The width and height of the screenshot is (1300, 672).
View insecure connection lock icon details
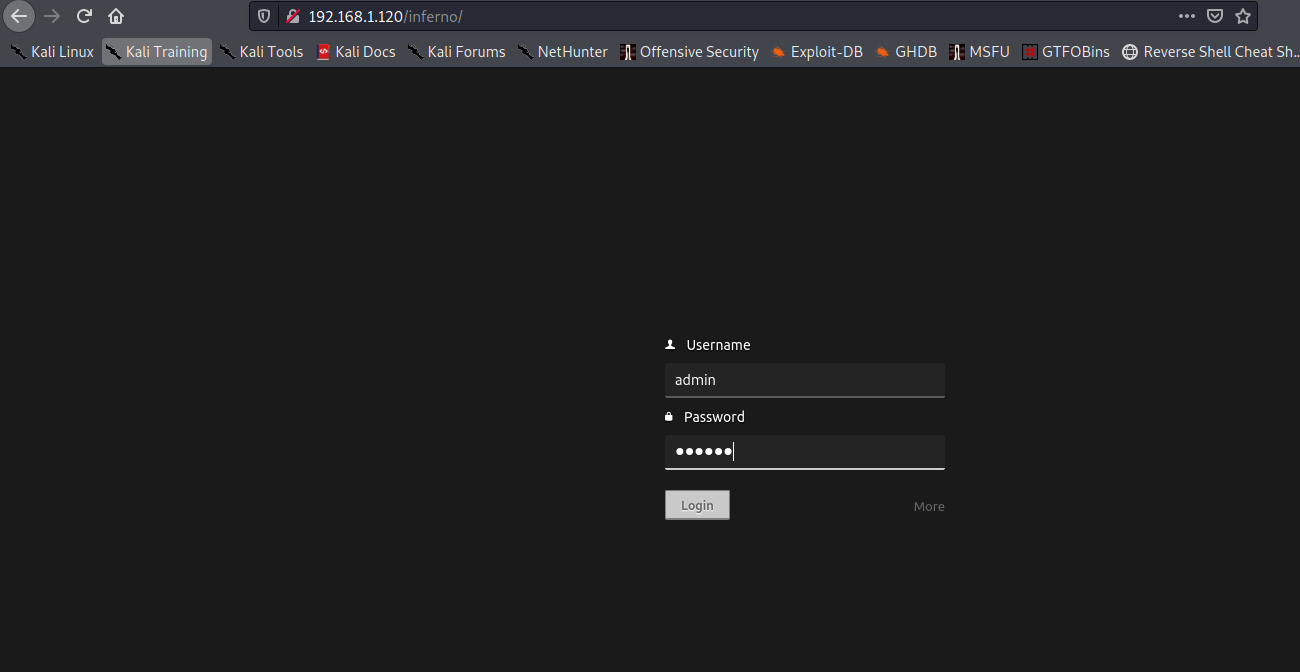point(292,16)
